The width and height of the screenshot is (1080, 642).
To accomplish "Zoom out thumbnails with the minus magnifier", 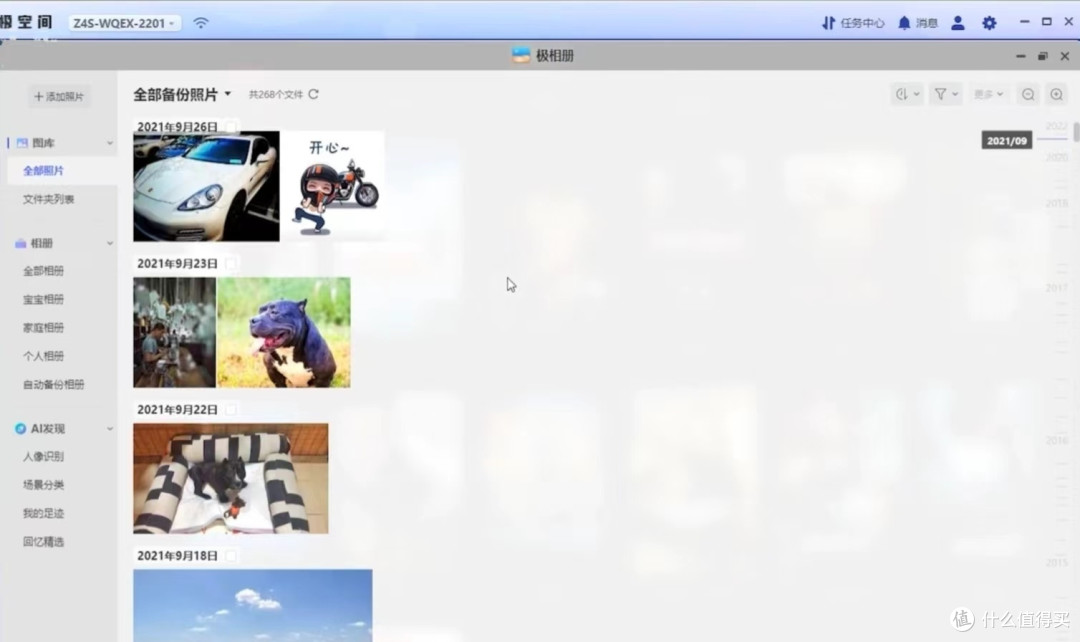I will 1028,94.
